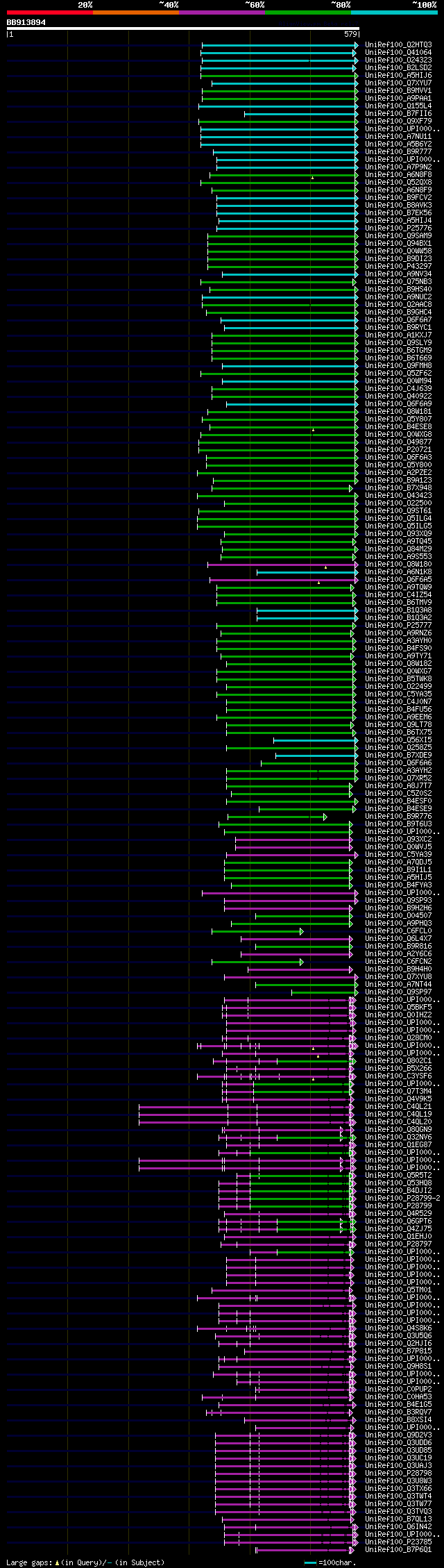Open hit UniRef100_Q41064
Screen dimensions: 444x1568
(398, 52)
